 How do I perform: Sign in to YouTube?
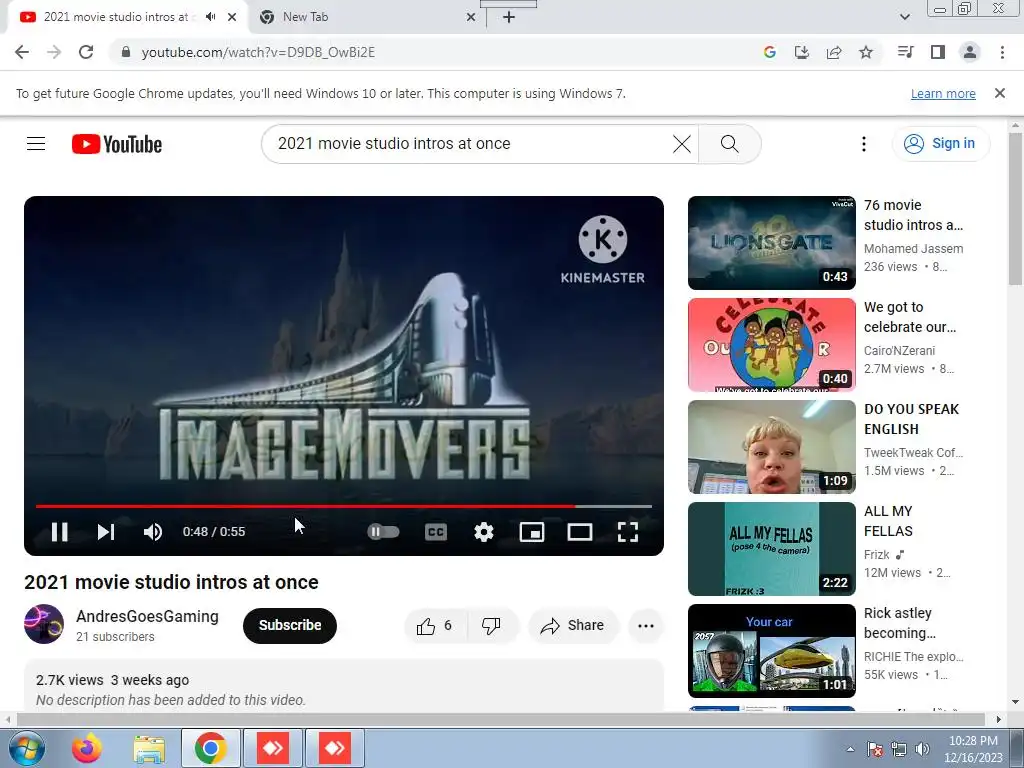940,144
